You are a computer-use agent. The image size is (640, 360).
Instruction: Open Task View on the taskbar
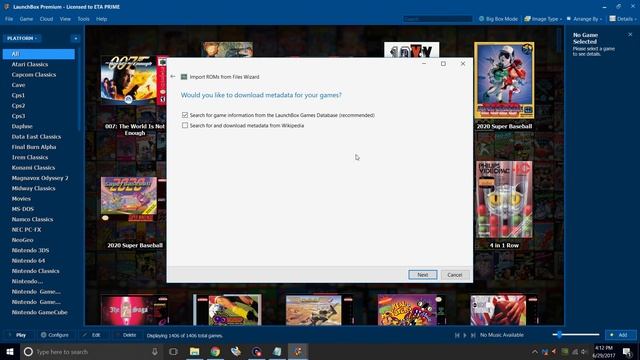(x=173, y=351)
